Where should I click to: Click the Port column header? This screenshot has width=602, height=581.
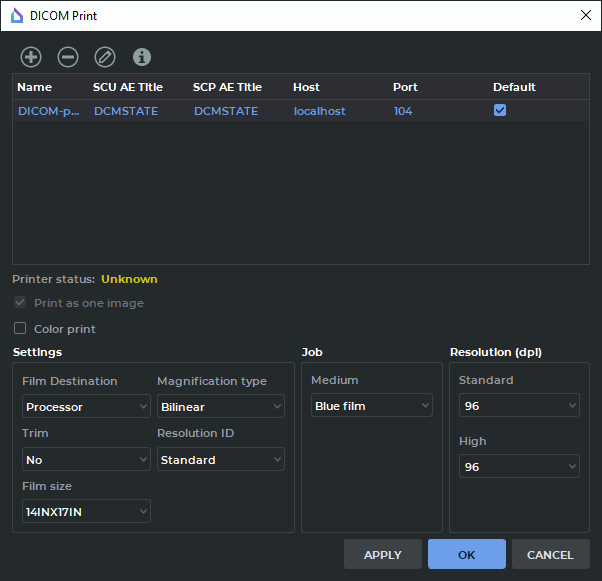pyautogui.click(x=405, y=87)
